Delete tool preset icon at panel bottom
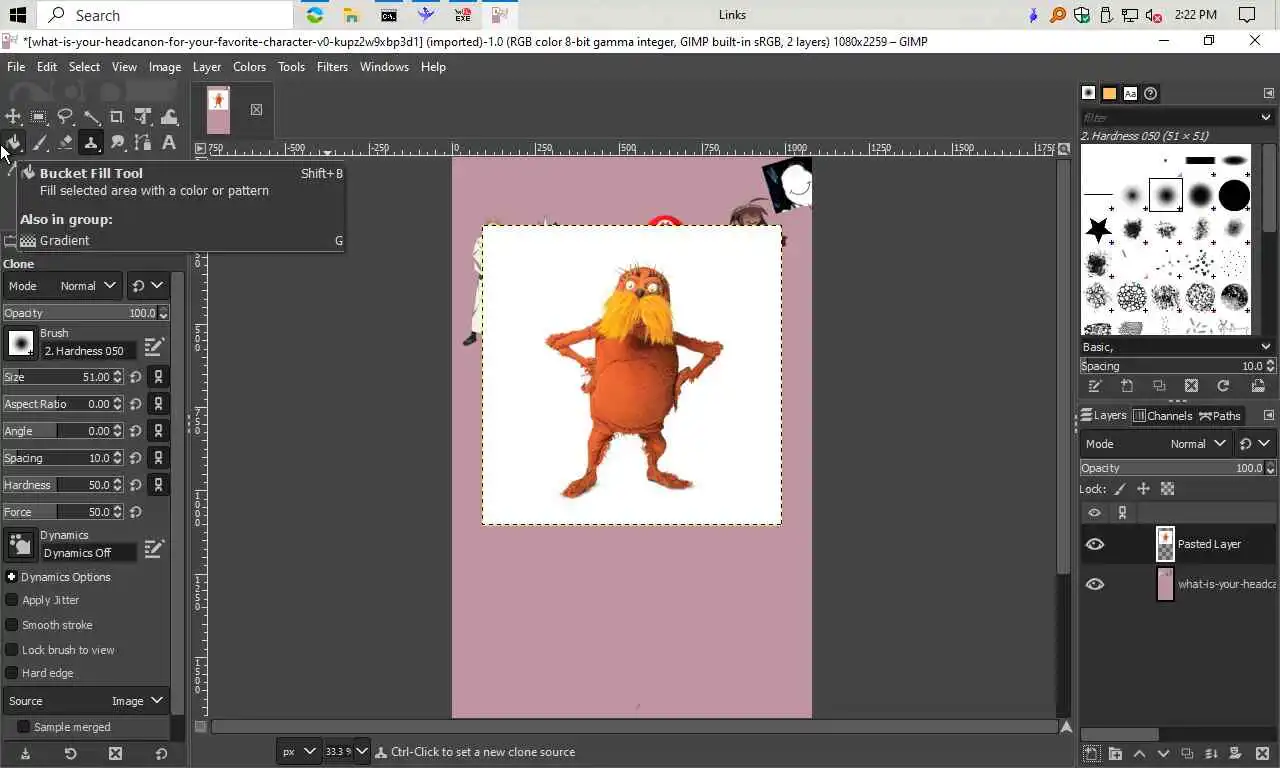Viewport: 1280px width, 768px height. pos(115,753)
